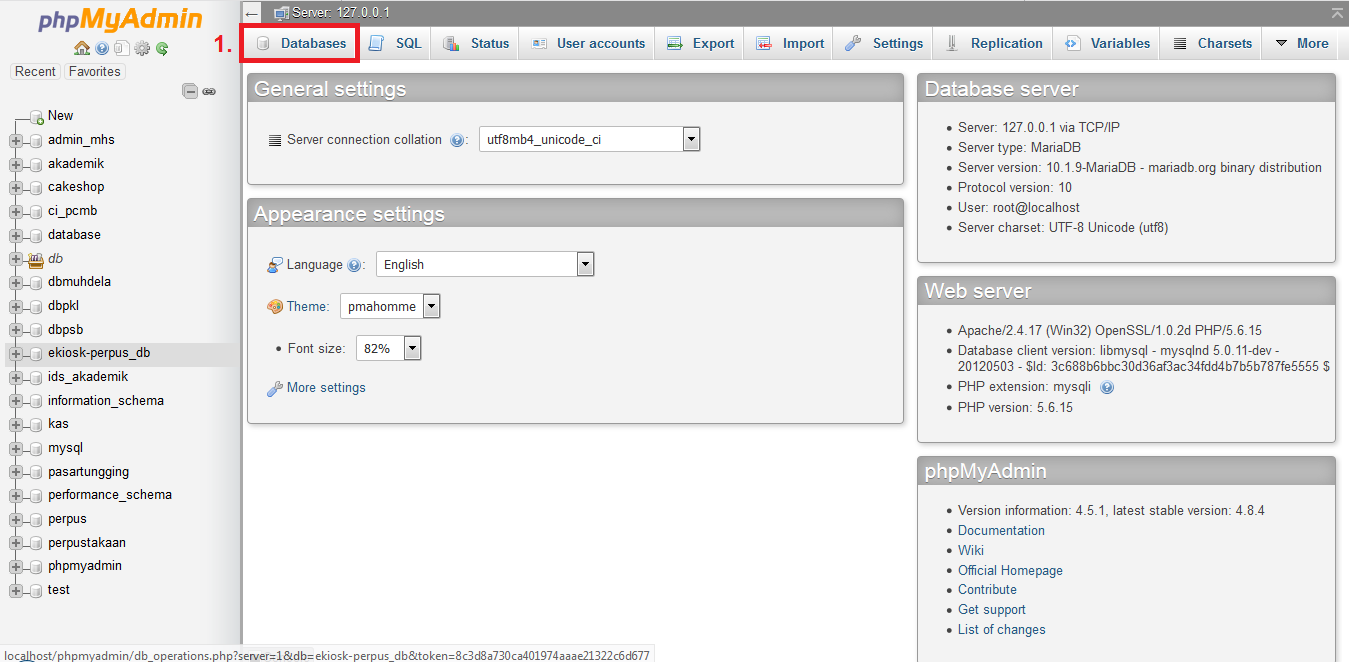This screenshot has height=662, width=1349.
Task: Open the server connection collation dropdown
Action: tap(589, 140)
